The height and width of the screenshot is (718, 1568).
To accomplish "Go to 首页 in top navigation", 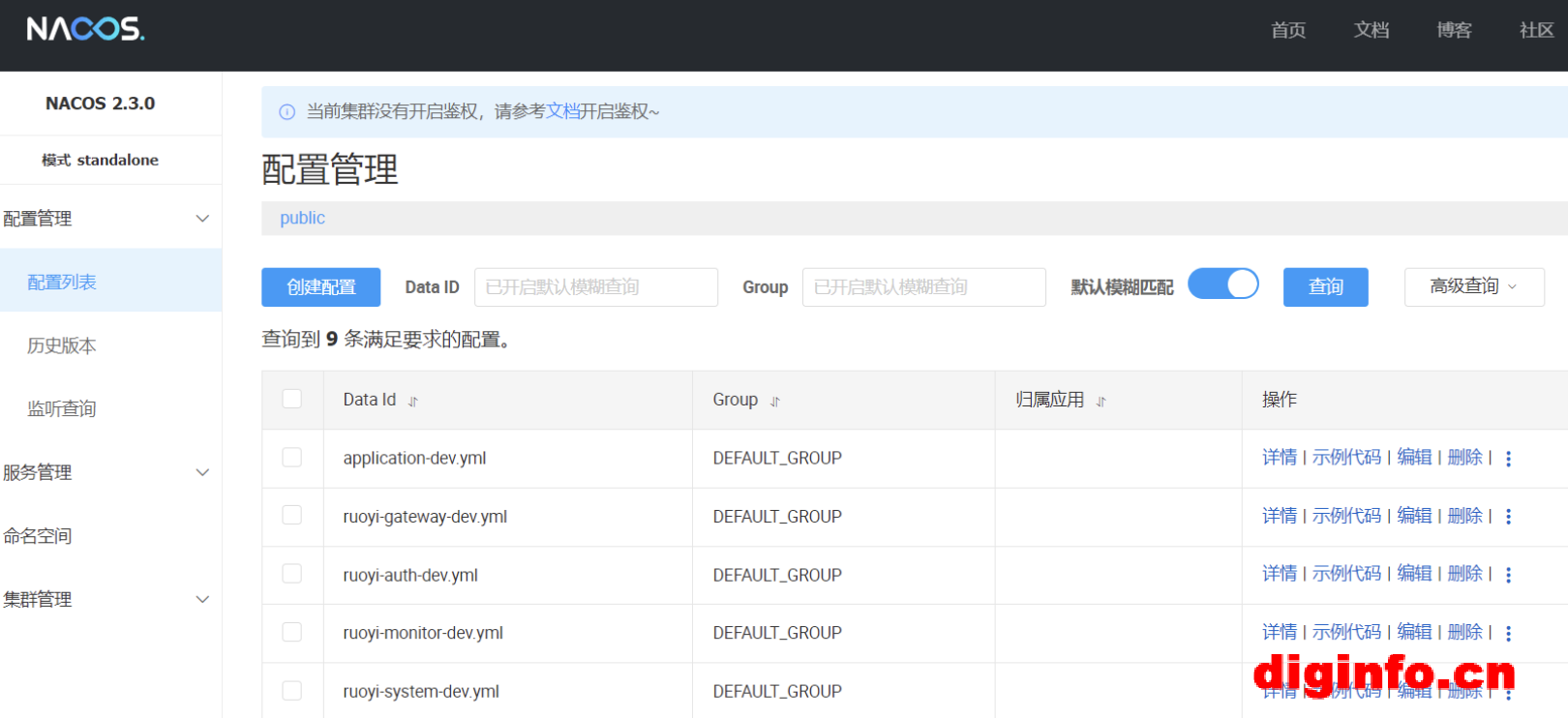I will 1288,30.
